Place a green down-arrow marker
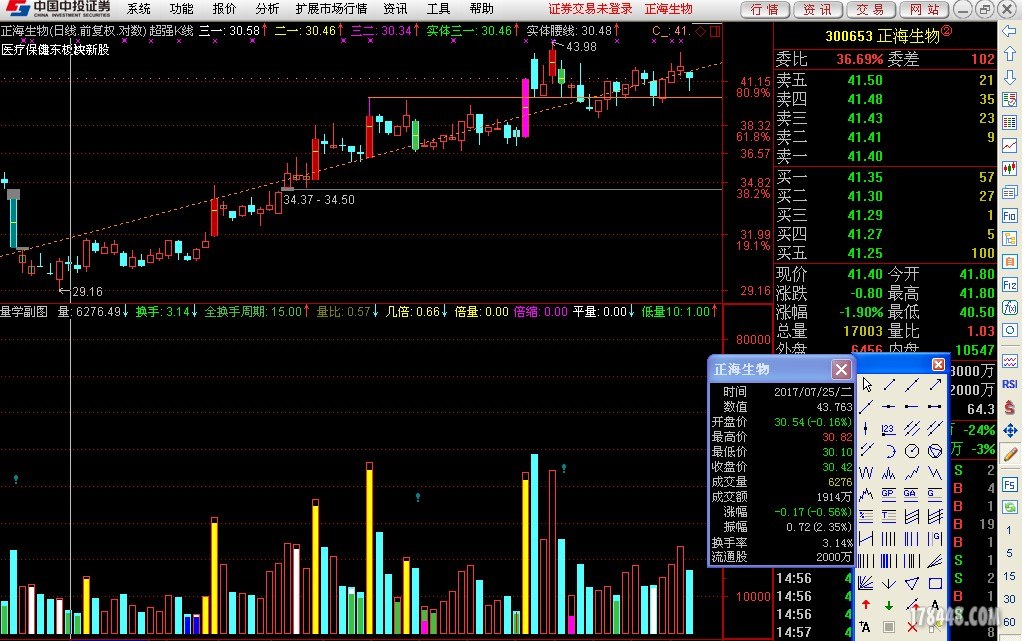 [889, 605]
